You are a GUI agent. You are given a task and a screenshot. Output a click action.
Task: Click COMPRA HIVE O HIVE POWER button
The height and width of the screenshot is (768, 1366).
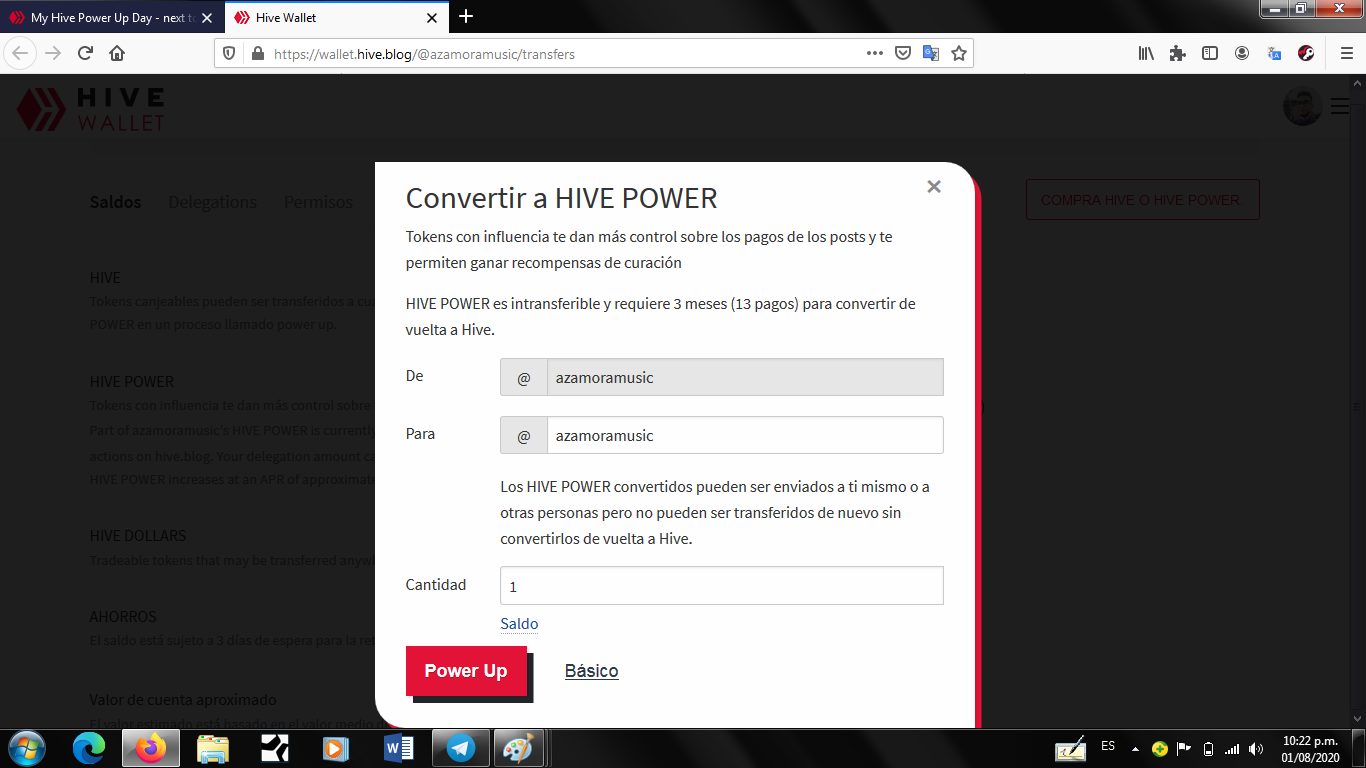1142,200
